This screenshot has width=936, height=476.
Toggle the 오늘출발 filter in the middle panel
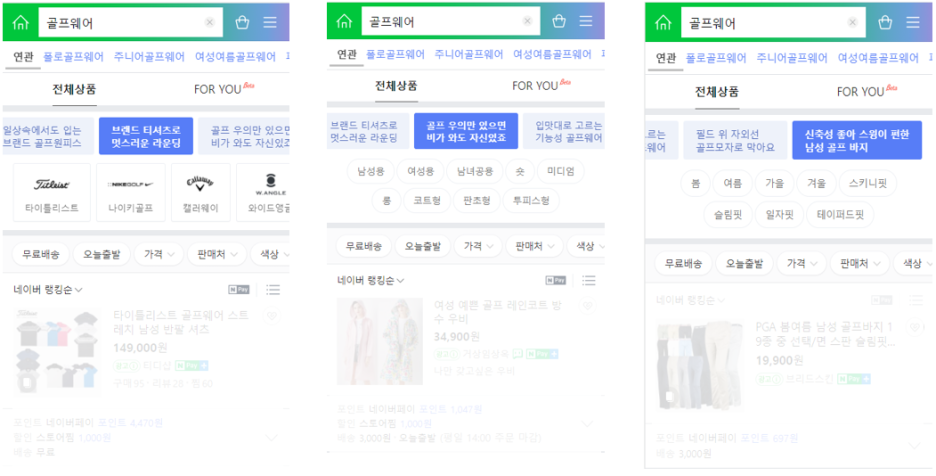pyautogui.click(x=422, y=245)
